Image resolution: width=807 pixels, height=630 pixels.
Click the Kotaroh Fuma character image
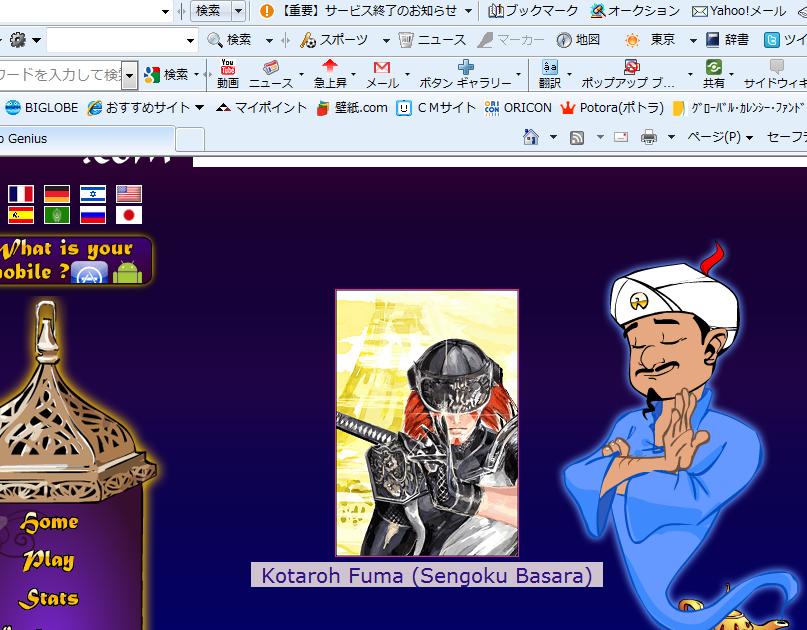427,423
